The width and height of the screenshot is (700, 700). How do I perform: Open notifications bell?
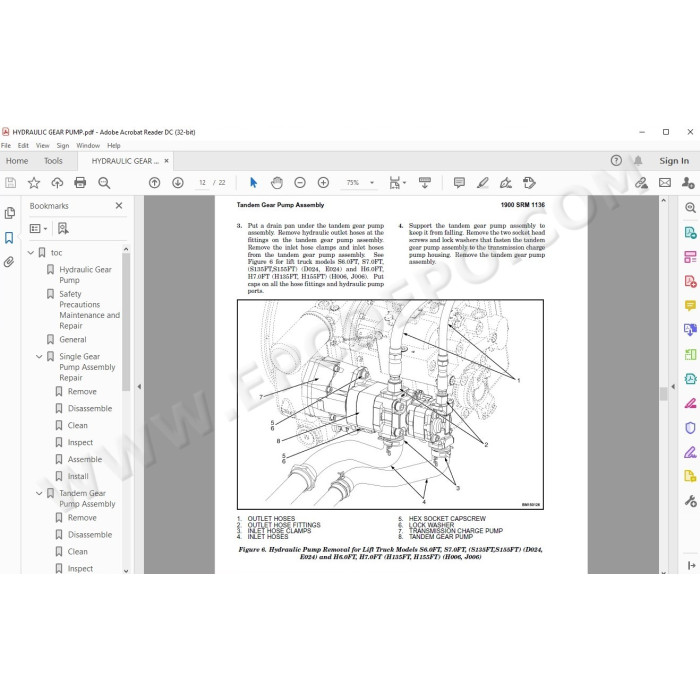click(638, 161)
